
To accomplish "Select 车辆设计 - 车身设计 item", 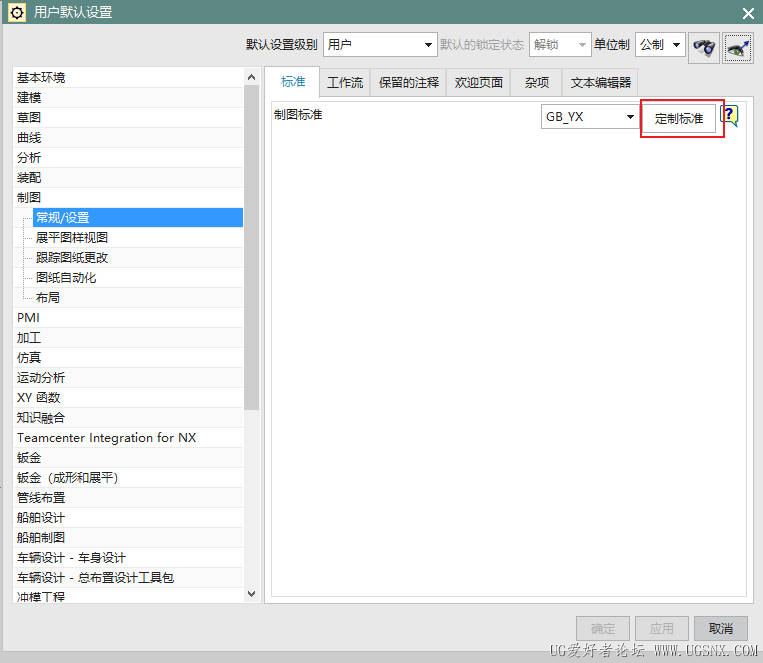I will click(128, 557).
